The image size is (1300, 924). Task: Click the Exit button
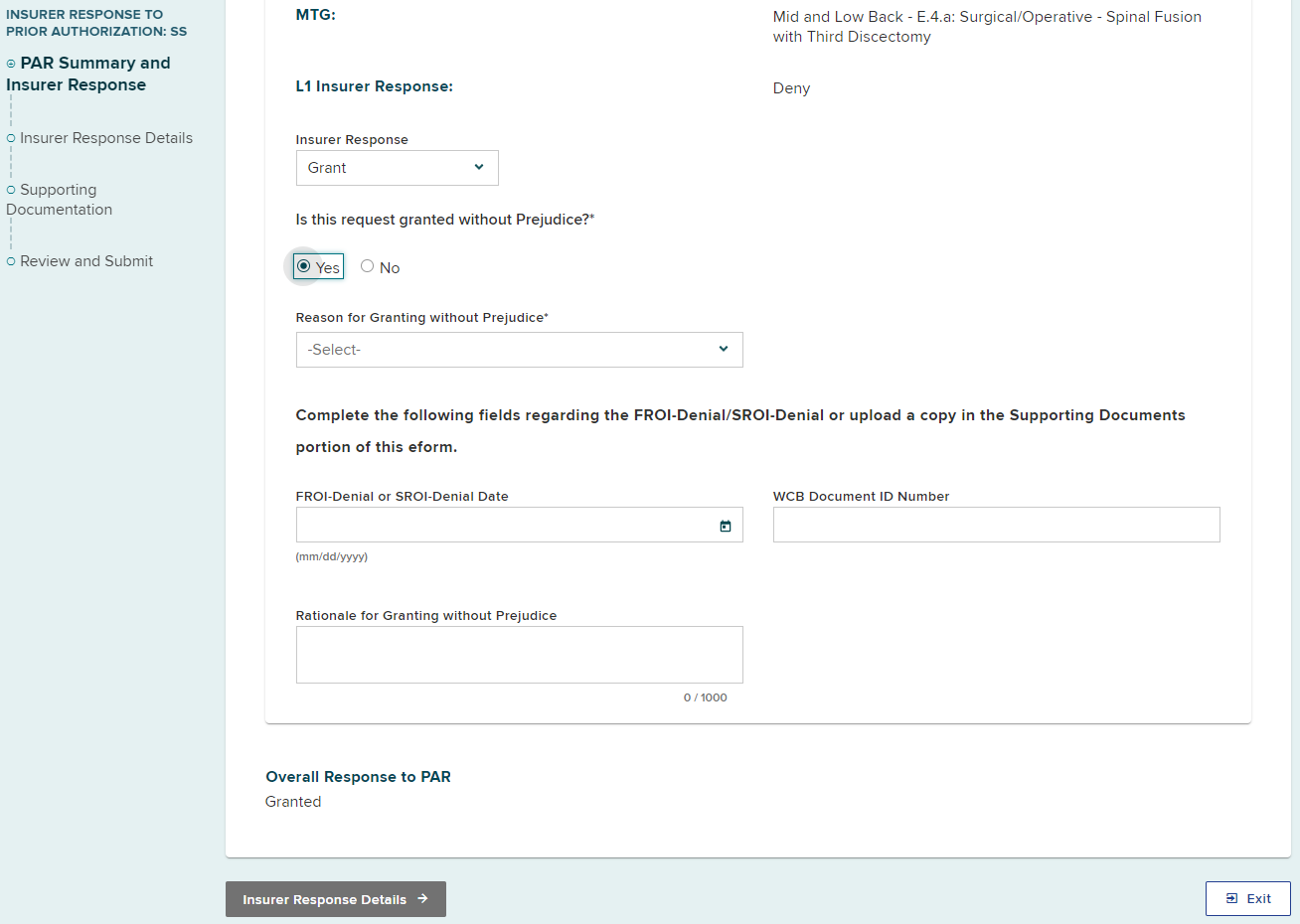coord(1247,898)
